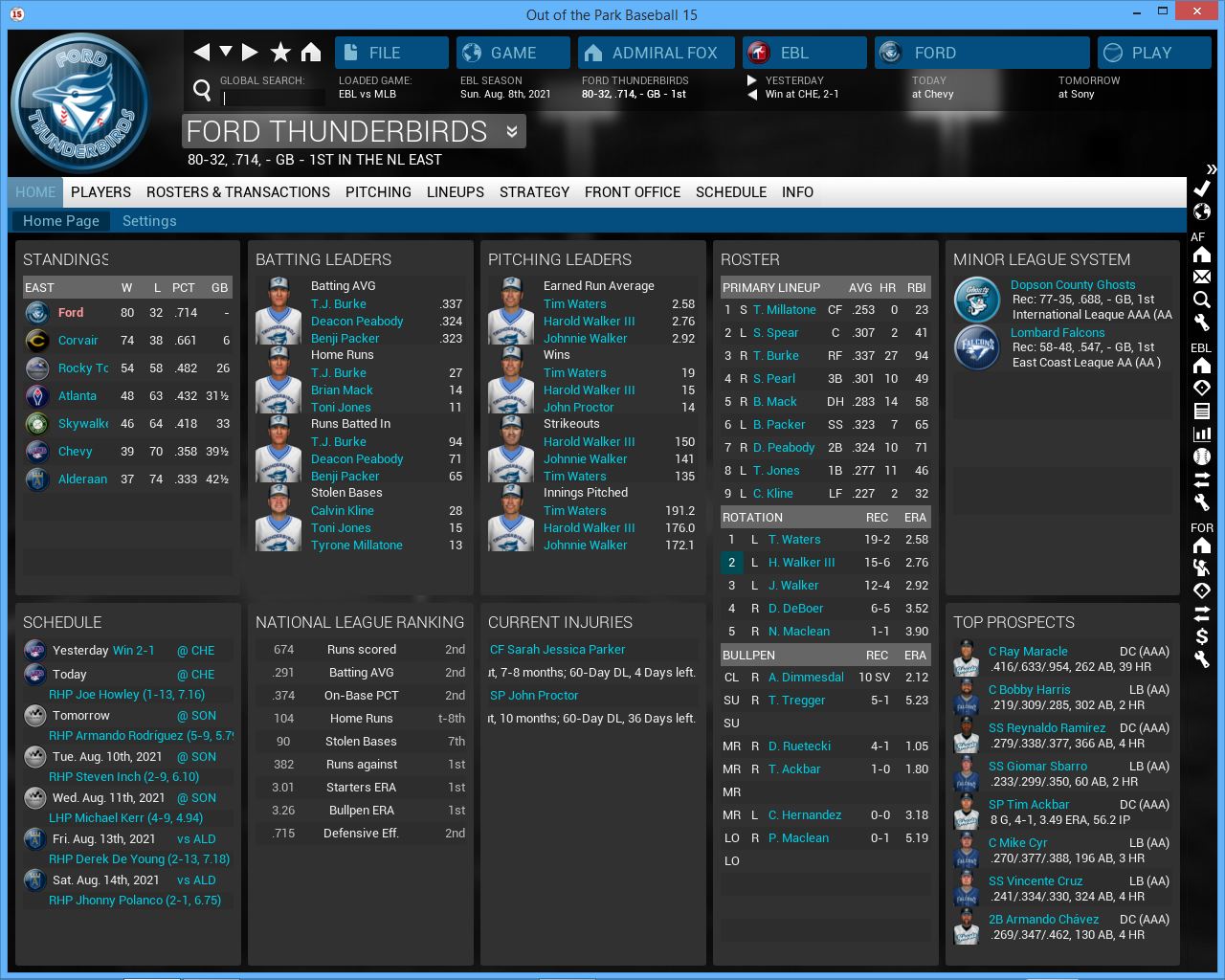The image size is (1225, 980).
Task: Open the ROSTERS & TRANSACTIONS tab
Action: pos(238,192)
